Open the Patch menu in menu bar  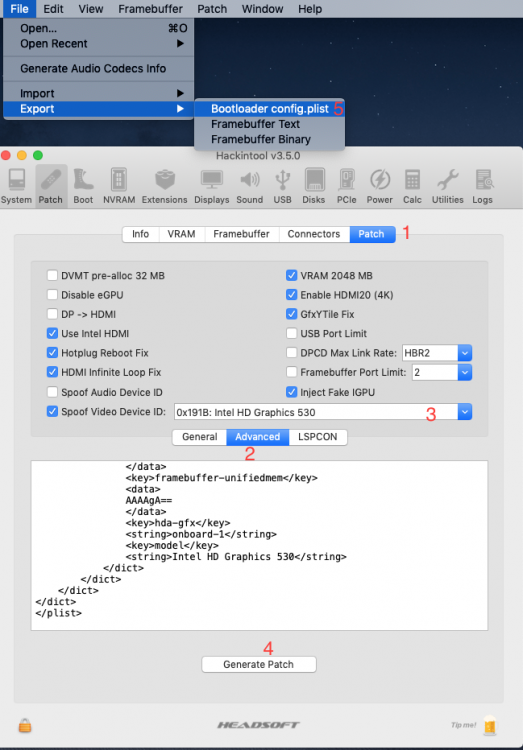pyautogui.click(x=212, y=9)
